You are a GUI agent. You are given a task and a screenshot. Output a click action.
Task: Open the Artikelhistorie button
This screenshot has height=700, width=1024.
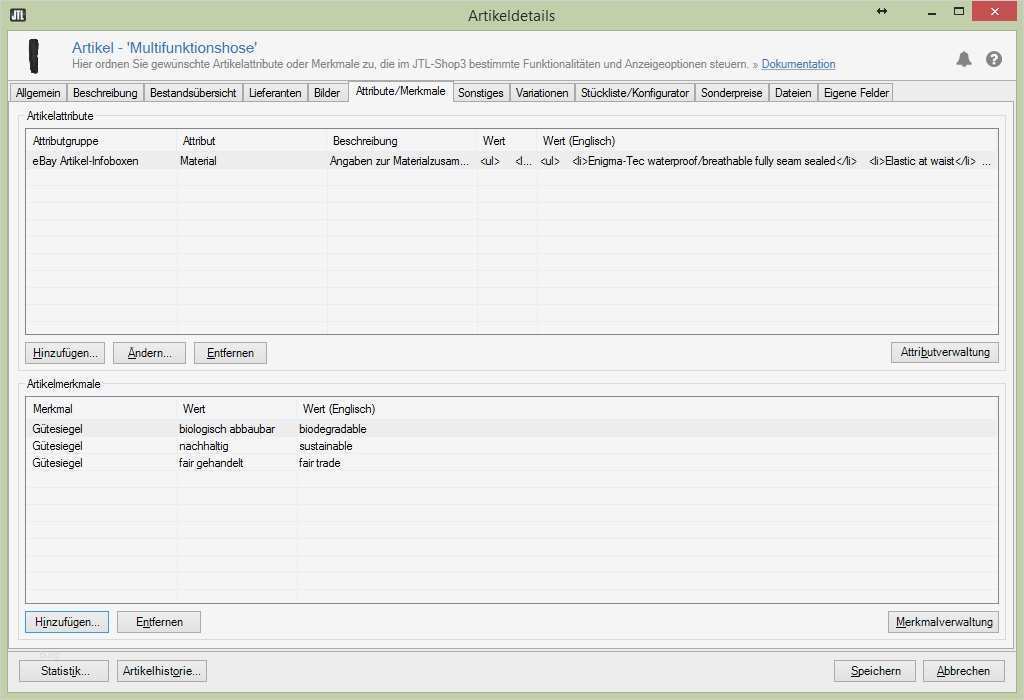[x=162, y=671]
